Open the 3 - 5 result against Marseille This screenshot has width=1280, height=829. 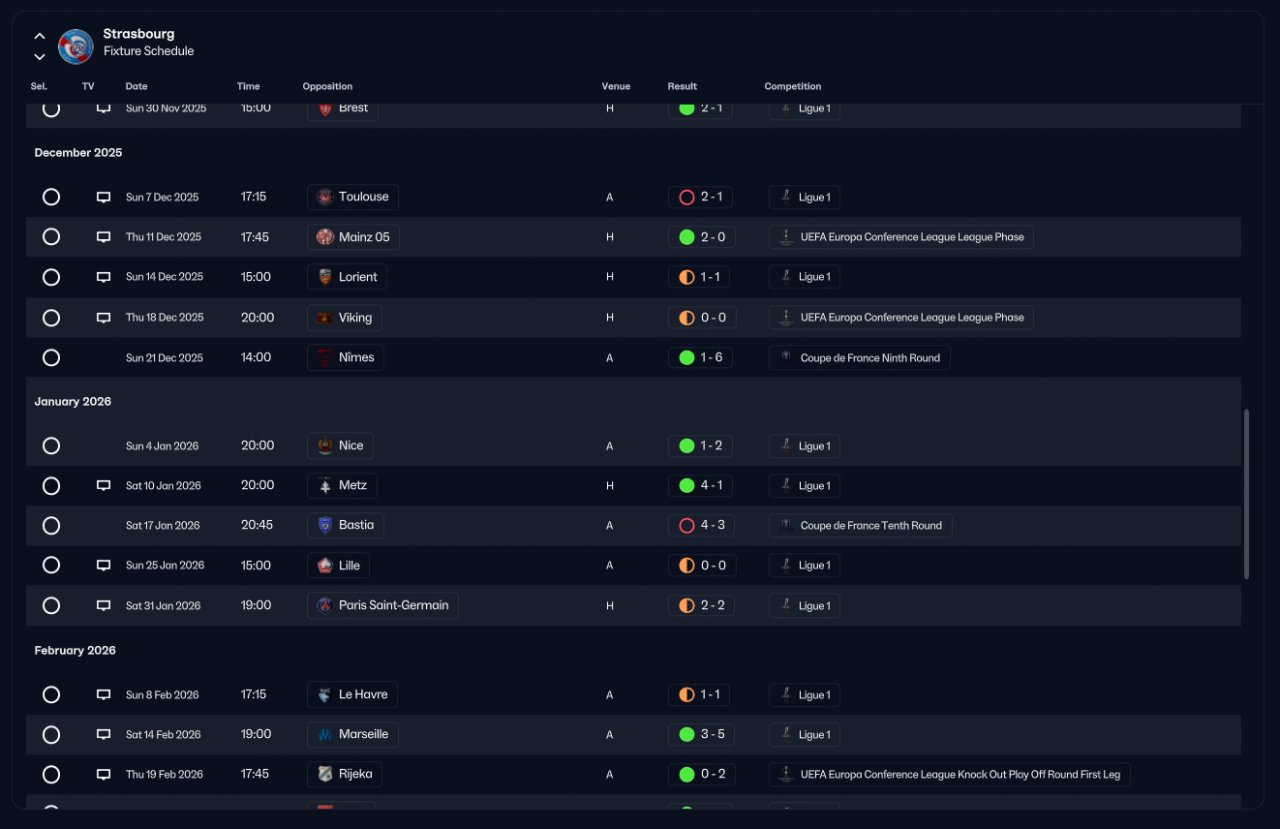[x=700, y=735]
